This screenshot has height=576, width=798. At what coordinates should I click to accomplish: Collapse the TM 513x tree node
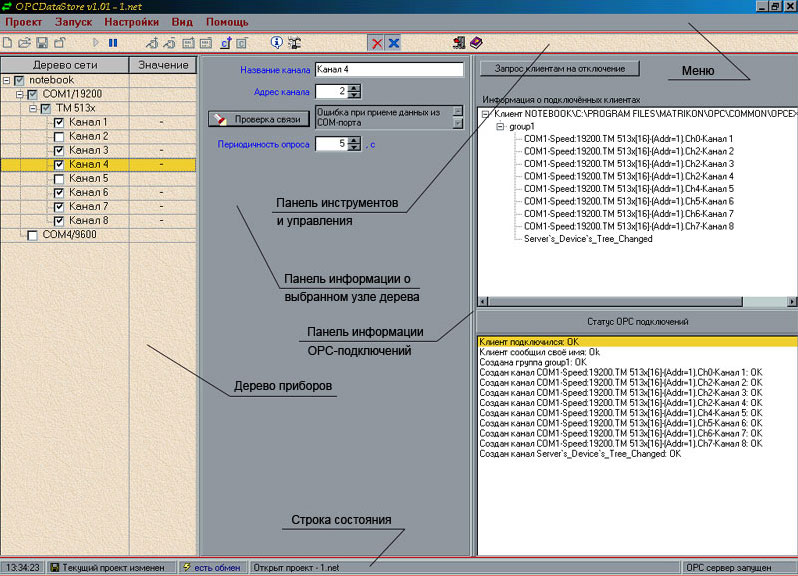(33, 108)
